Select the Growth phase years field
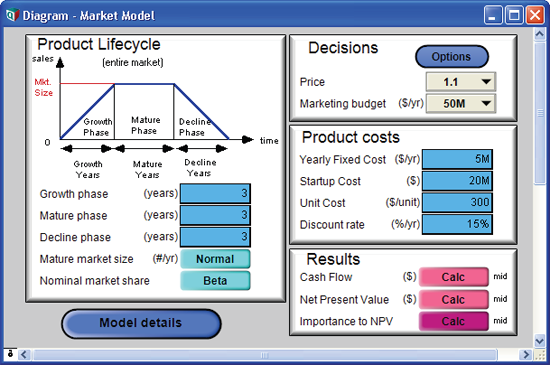550x365 pixels. click(215, 194)
